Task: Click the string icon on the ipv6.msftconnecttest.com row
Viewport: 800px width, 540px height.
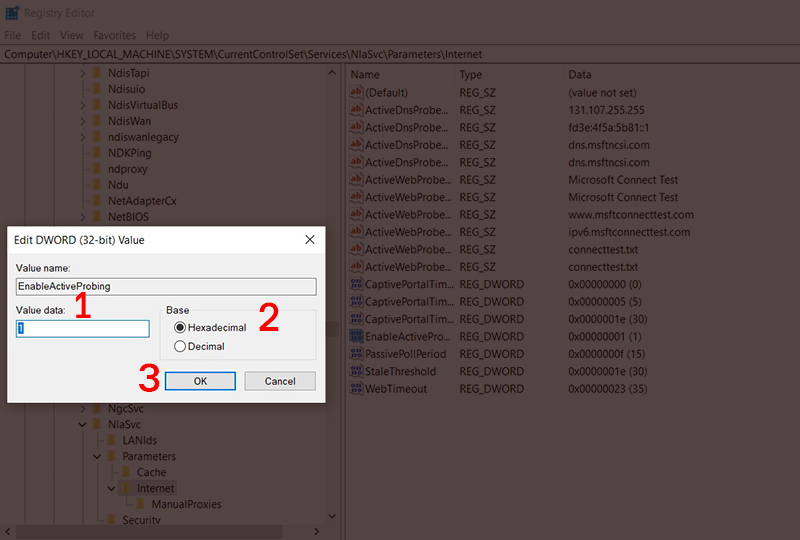Action: [x=356, y=232]
